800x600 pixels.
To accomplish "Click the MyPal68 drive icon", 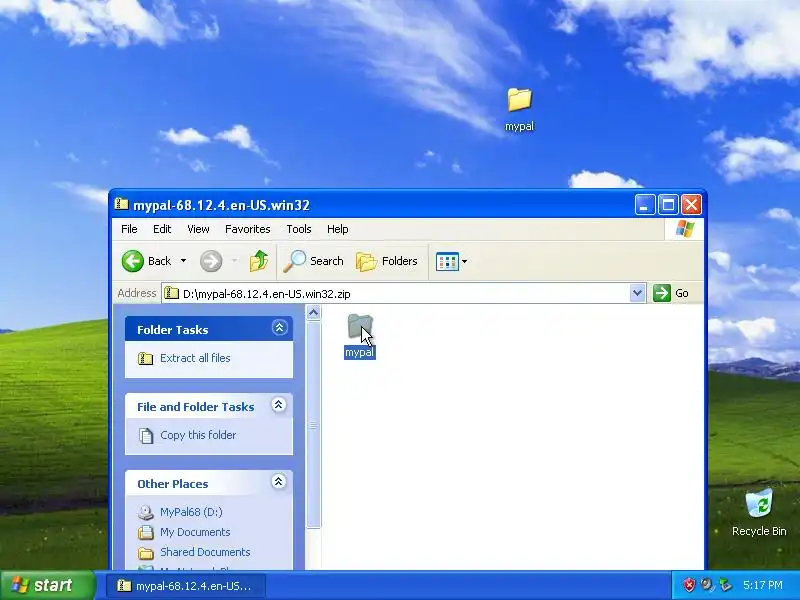I will (x=145, y=512).
